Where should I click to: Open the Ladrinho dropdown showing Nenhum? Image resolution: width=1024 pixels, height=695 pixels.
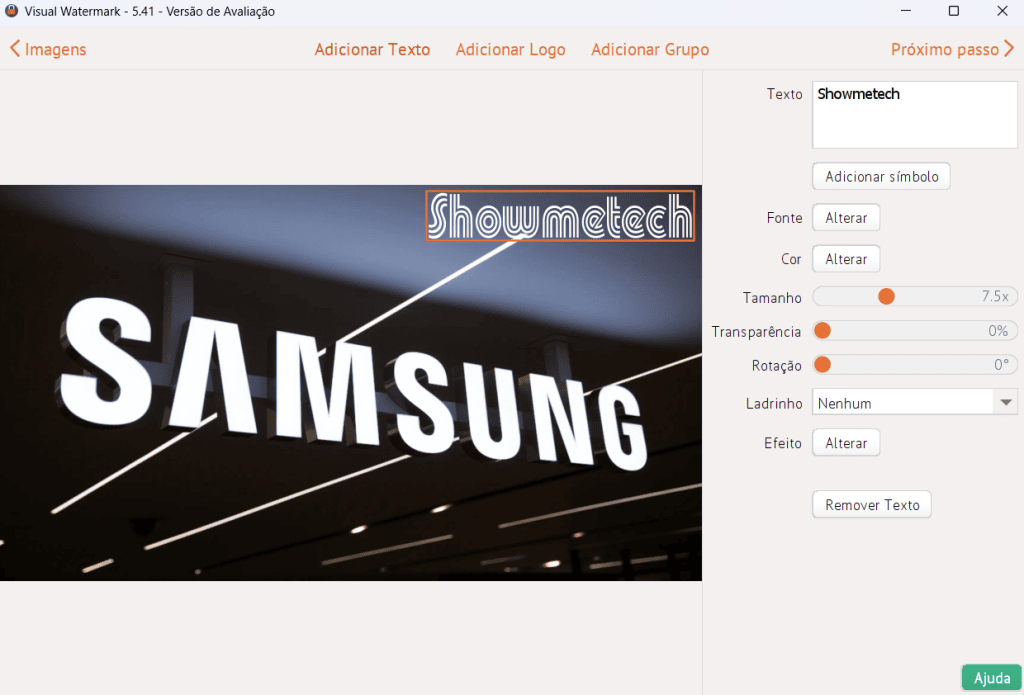(914, 402)
